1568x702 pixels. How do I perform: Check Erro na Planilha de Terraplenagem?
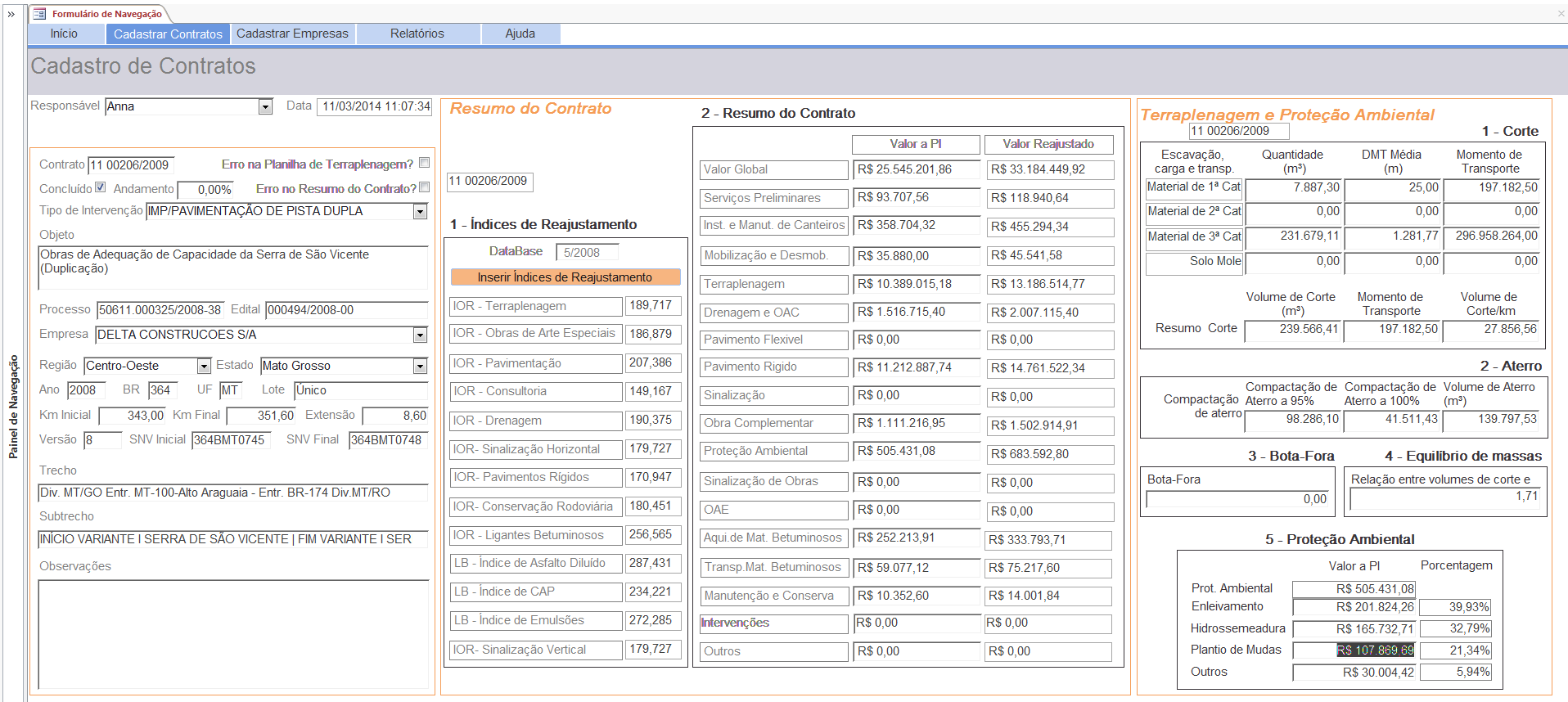[x=424, y=163]
